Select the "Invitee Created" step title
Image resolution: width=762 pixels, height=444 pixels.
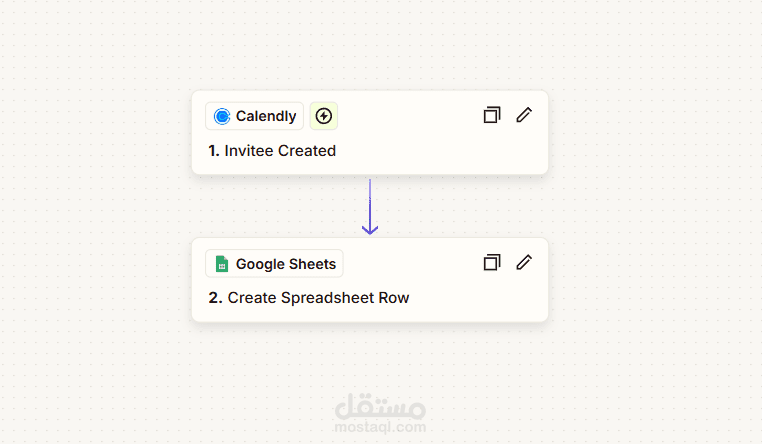(x=280, y=151)
